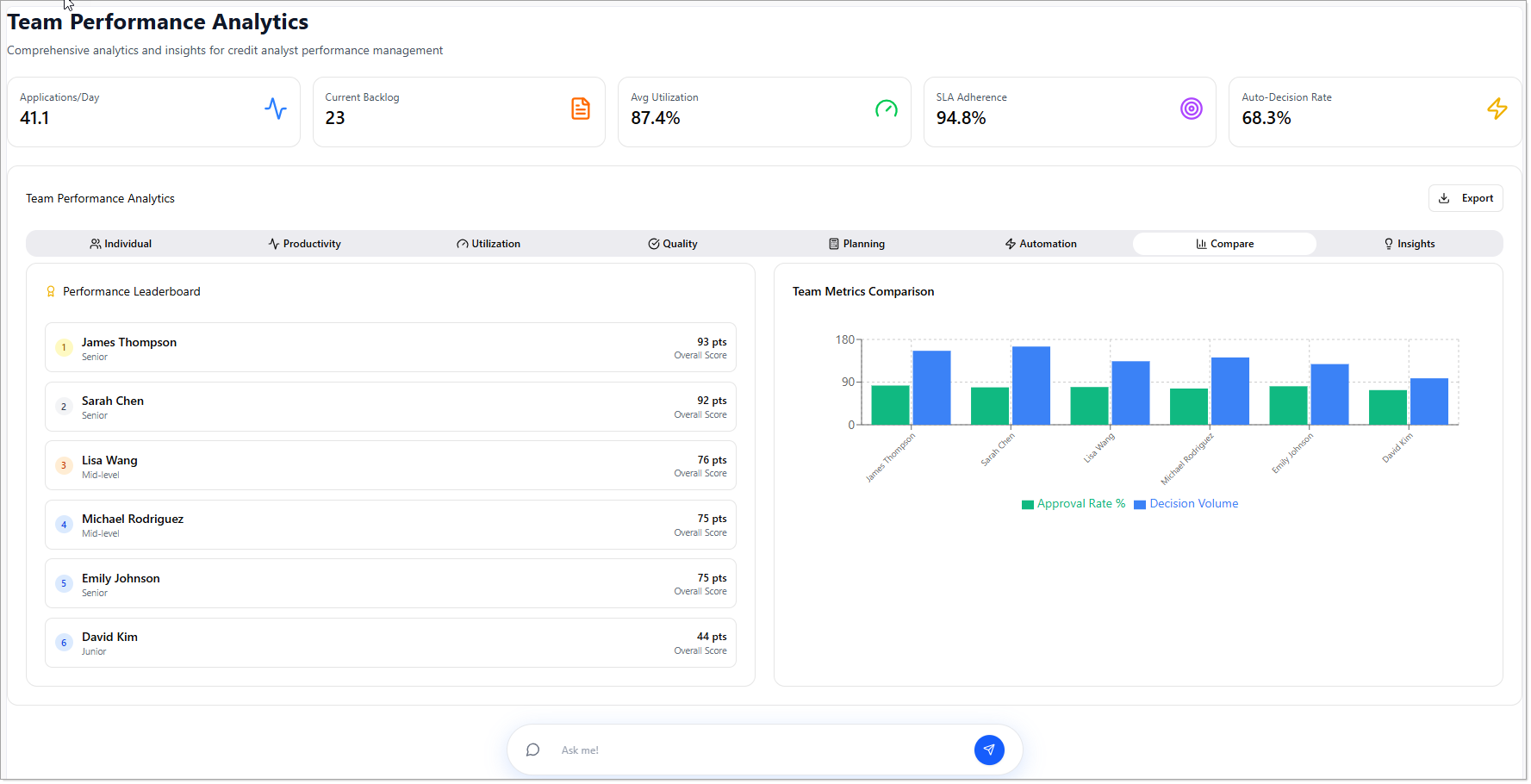This screenshot has width=1531, height=784.
Task: Select the Utilization tab
Action: point(489,244)
